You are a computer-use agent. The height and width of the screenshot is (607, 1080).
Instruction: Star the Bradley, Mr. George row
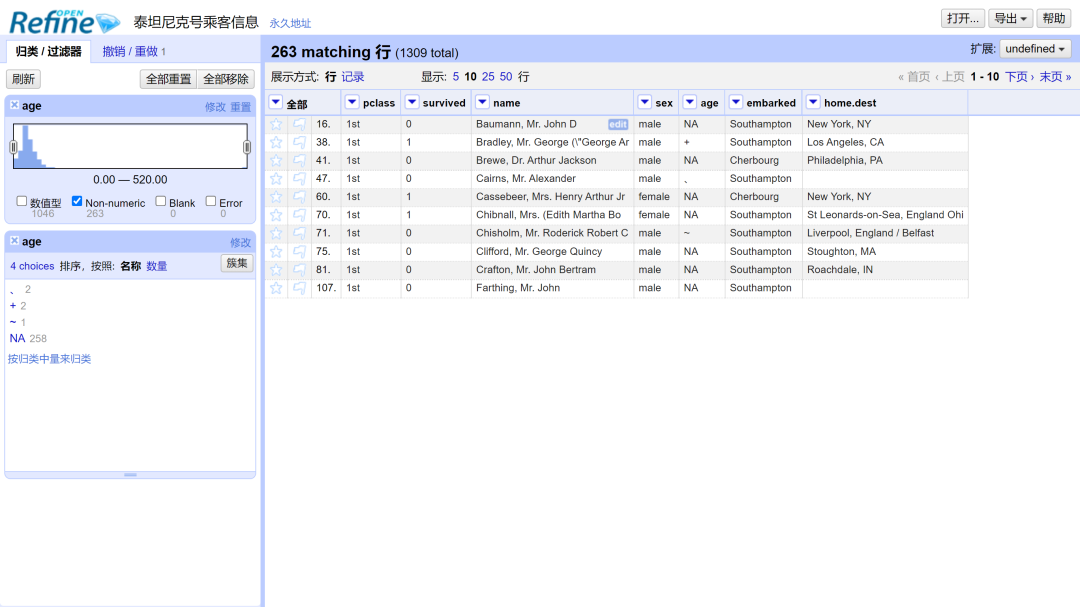pyautogui.click(x=276, y=142)
